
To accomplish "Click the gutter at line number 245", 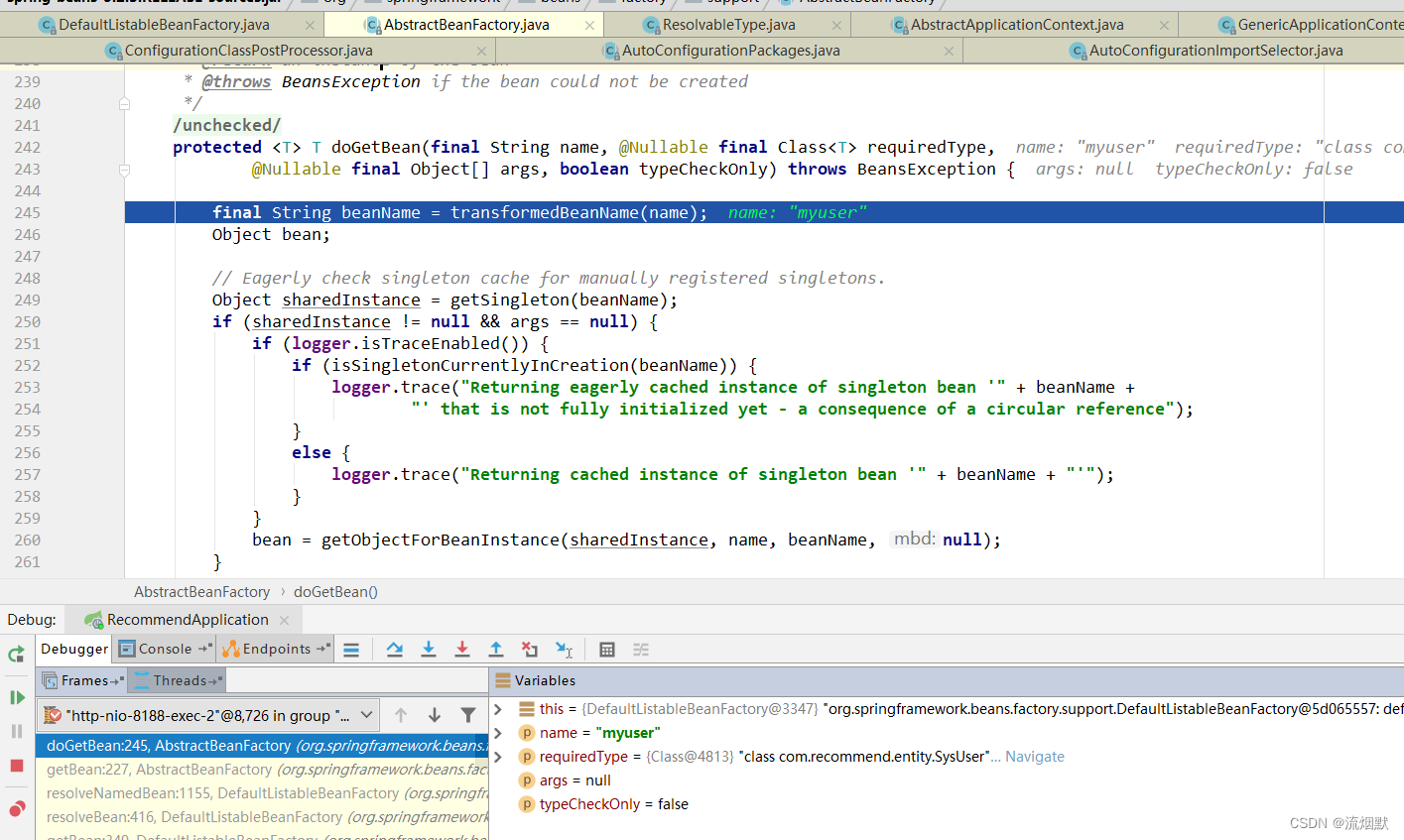I will [x=28, y=212].
